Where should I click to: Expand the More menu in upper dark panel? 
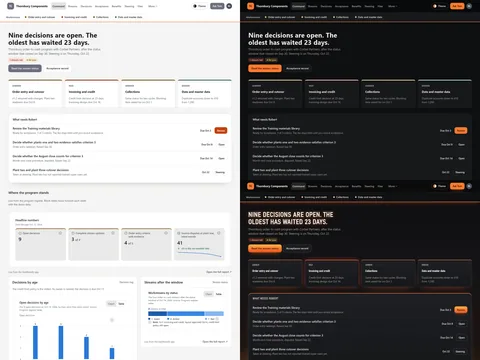[x=392, y=6]
